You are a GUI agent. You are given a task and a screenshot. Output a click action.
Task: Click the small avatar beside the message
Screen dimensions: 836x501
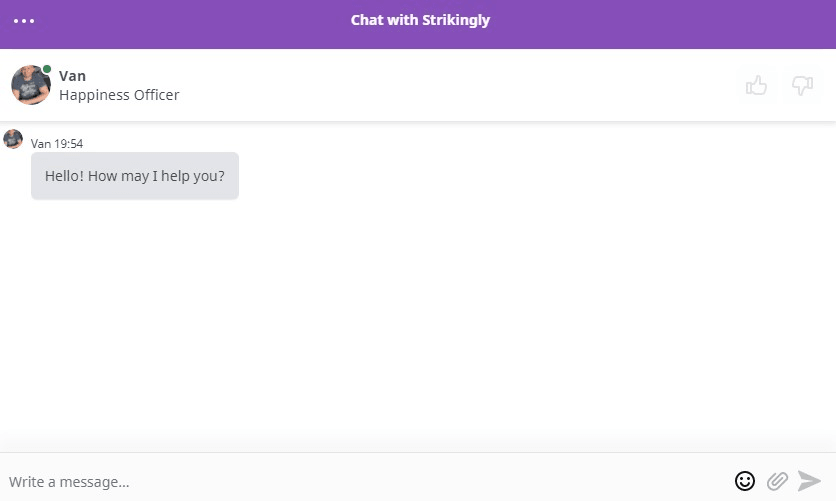[x=13, y=139]
